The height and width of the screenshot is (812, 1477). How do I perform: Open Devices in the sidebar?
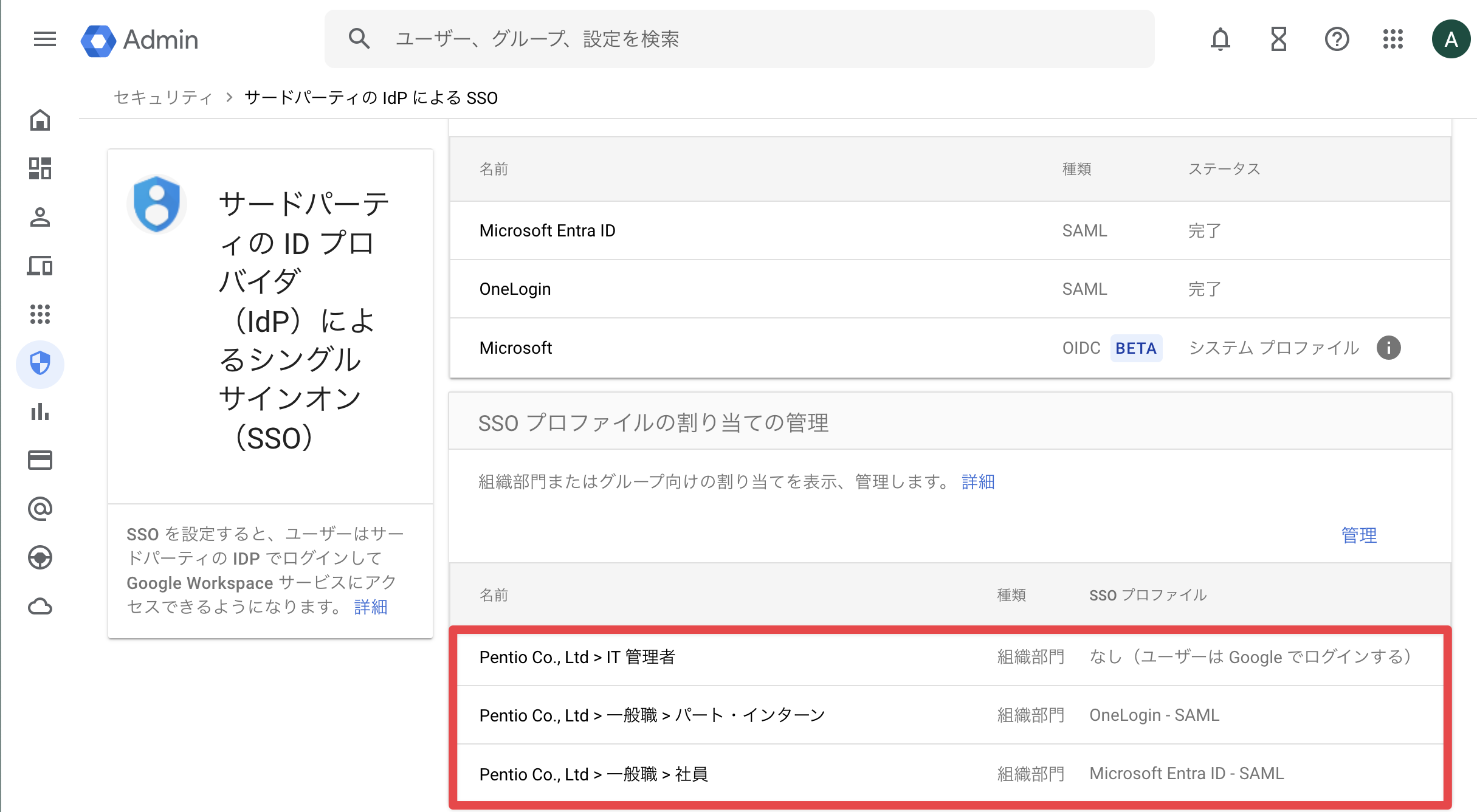40,266
